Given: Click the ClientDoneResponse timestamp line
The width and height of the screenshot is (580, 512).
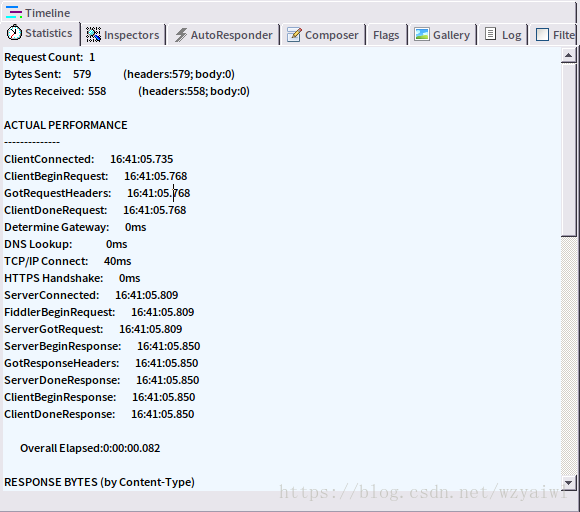Looking at the screenshot, I should tap(99, 415).
